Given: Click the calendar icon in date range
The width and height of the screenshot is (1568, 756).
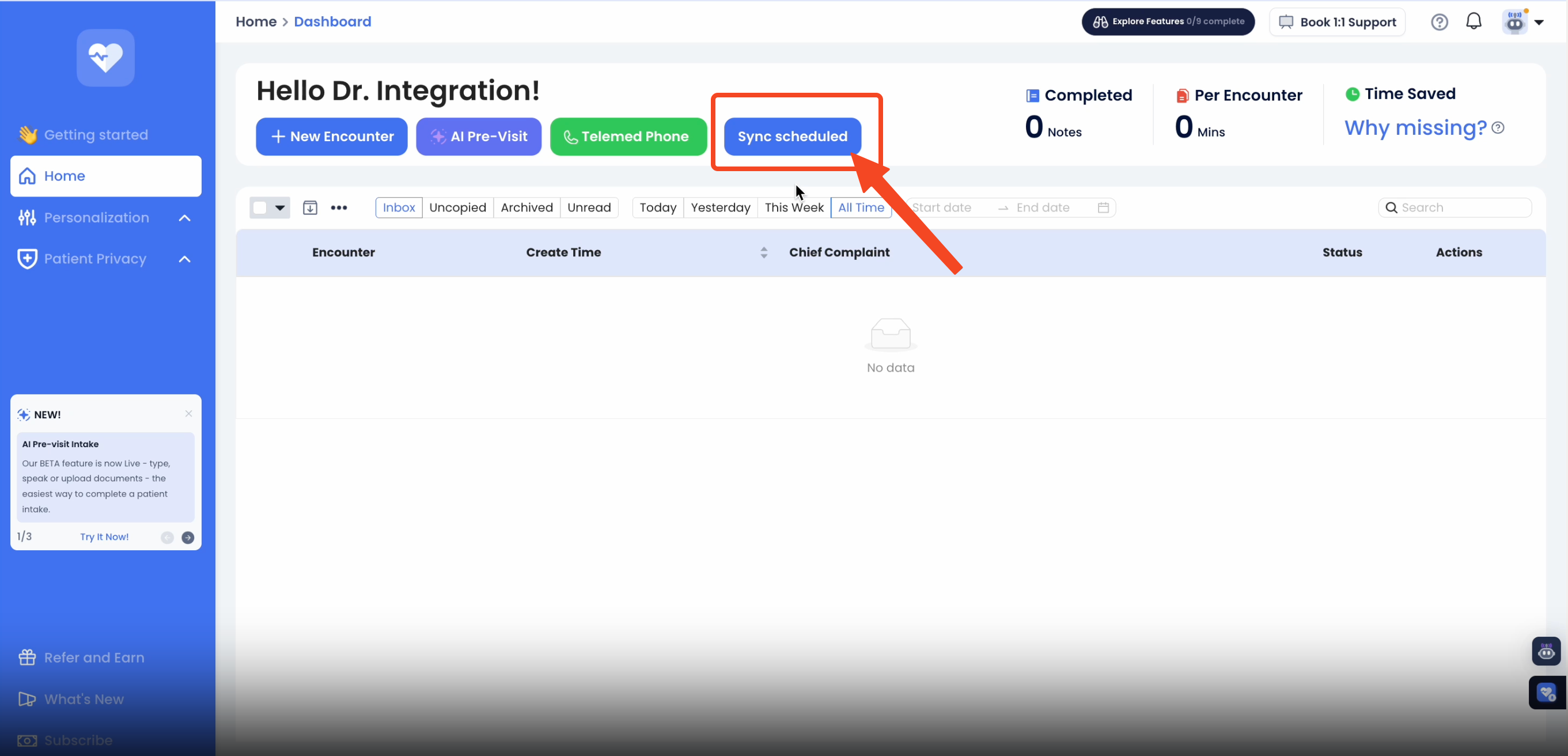Looking at the screenshot, I should (x=1103, y=207).
